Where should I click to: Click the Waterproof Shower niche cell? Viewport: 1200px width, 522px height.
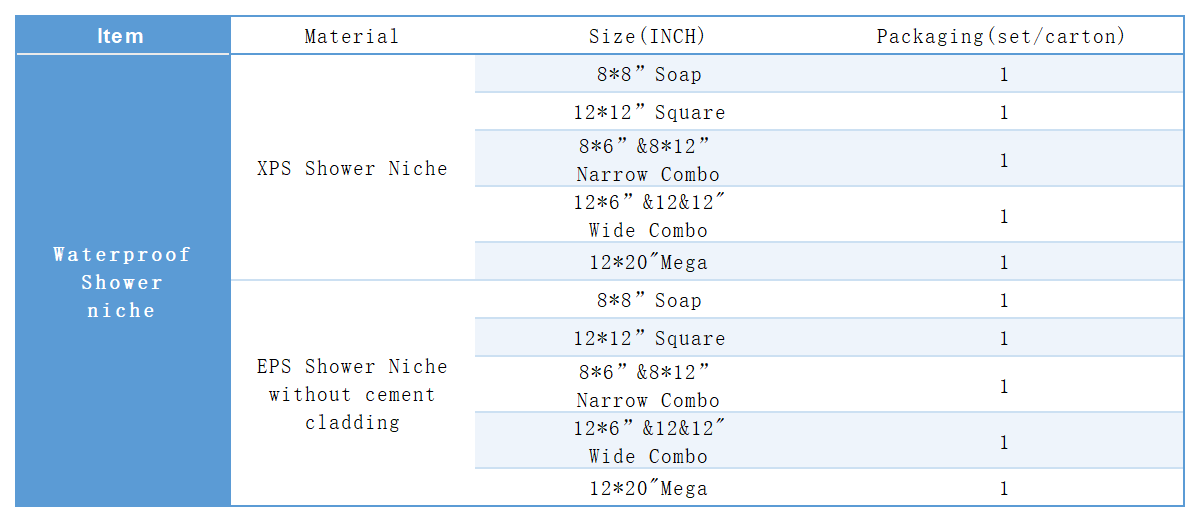click(x=121, y=282)
